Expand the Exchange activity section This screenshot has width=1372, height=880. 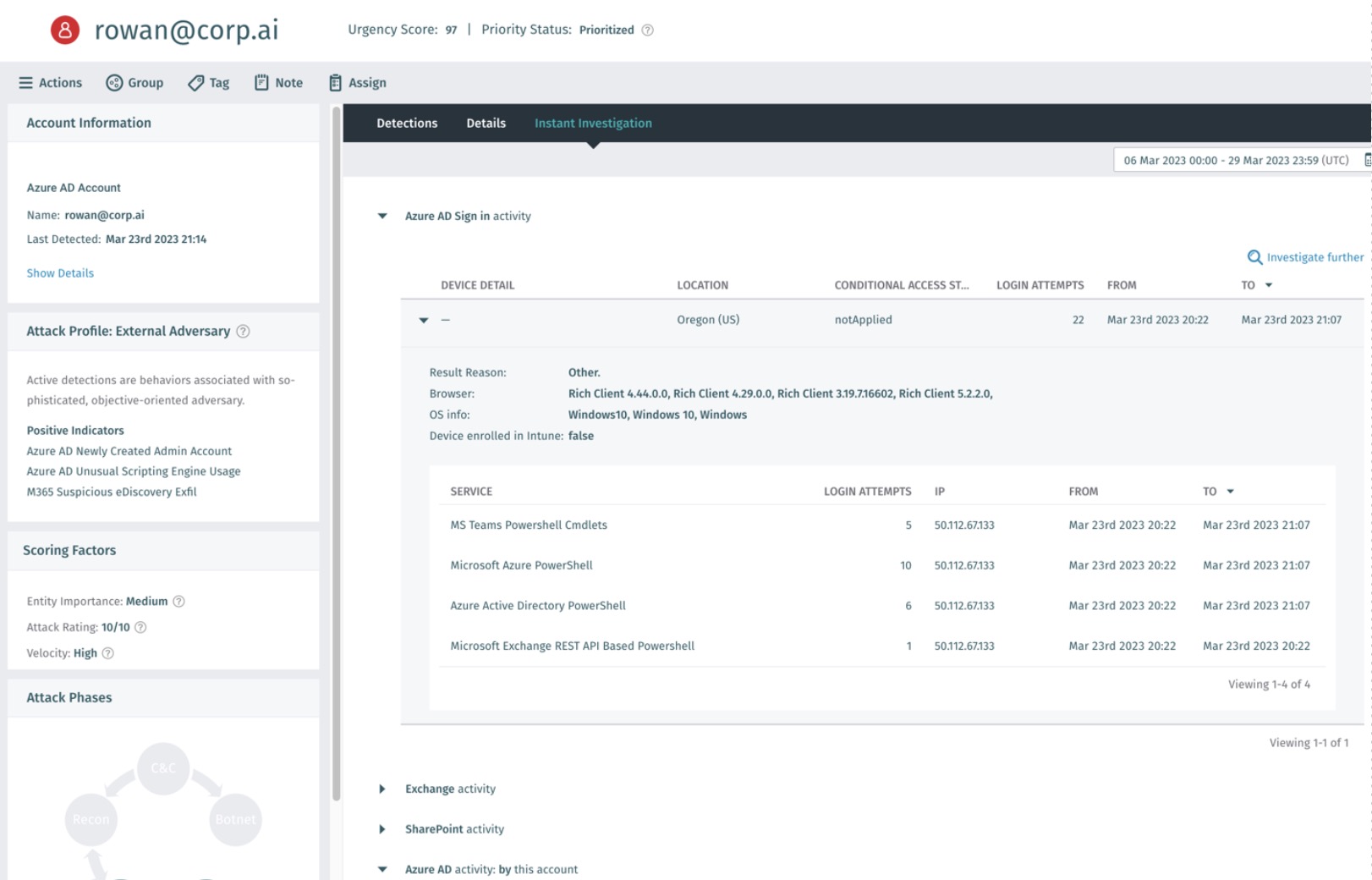pyautogui.click(x=382, y=789)
